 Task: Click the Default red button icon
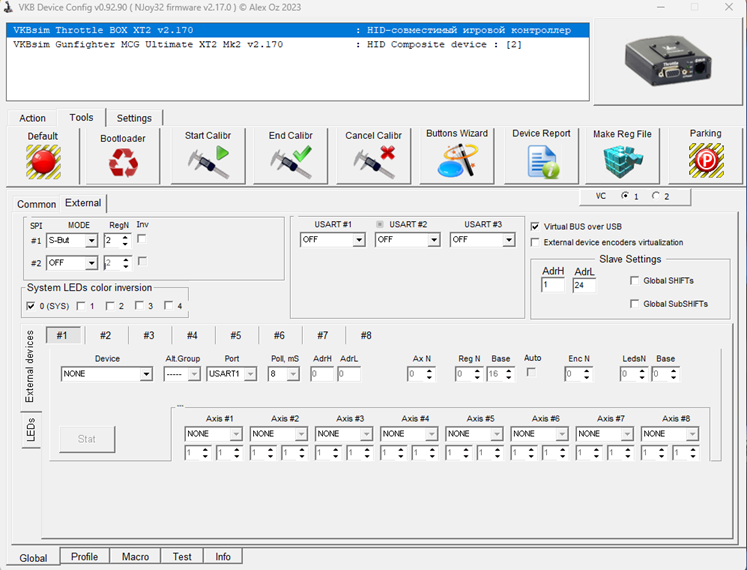[43, 161]
